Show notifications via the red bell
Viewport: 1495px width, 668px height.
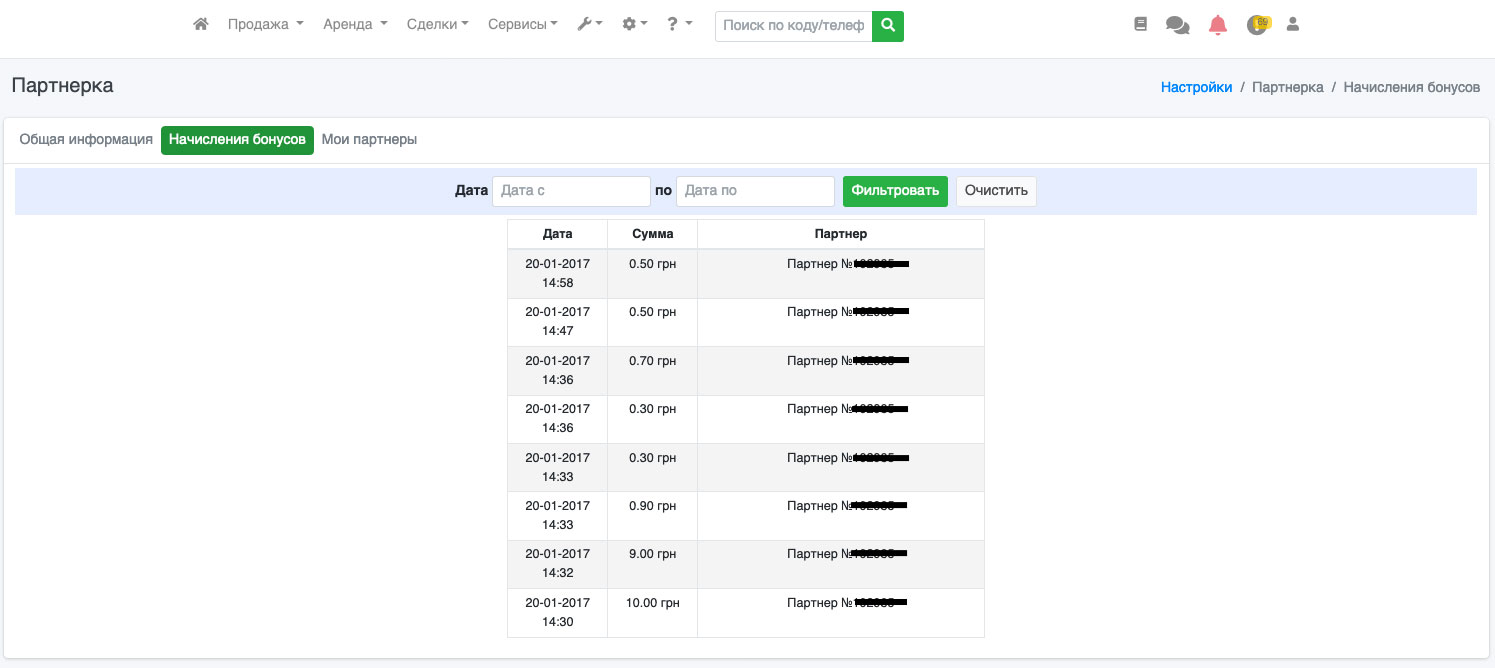point(1217,26)
